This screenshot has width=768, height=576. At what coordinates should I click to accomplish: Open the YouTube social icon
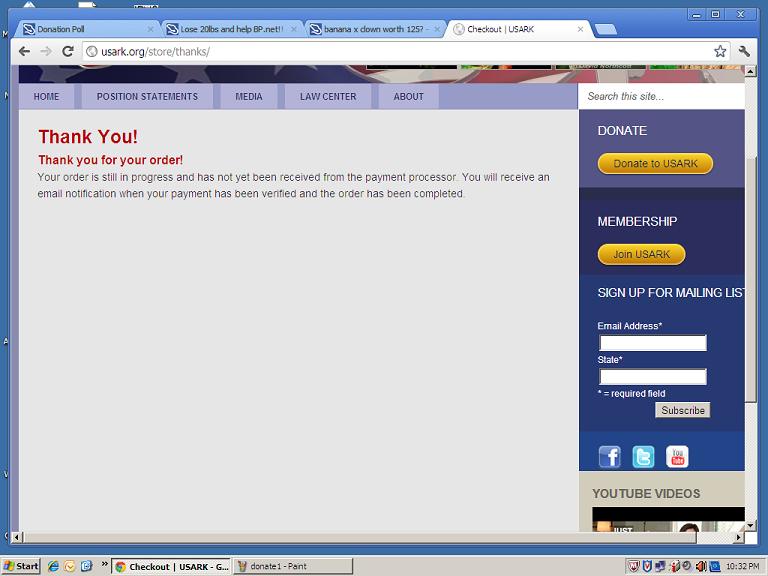(x=677, y=457)
